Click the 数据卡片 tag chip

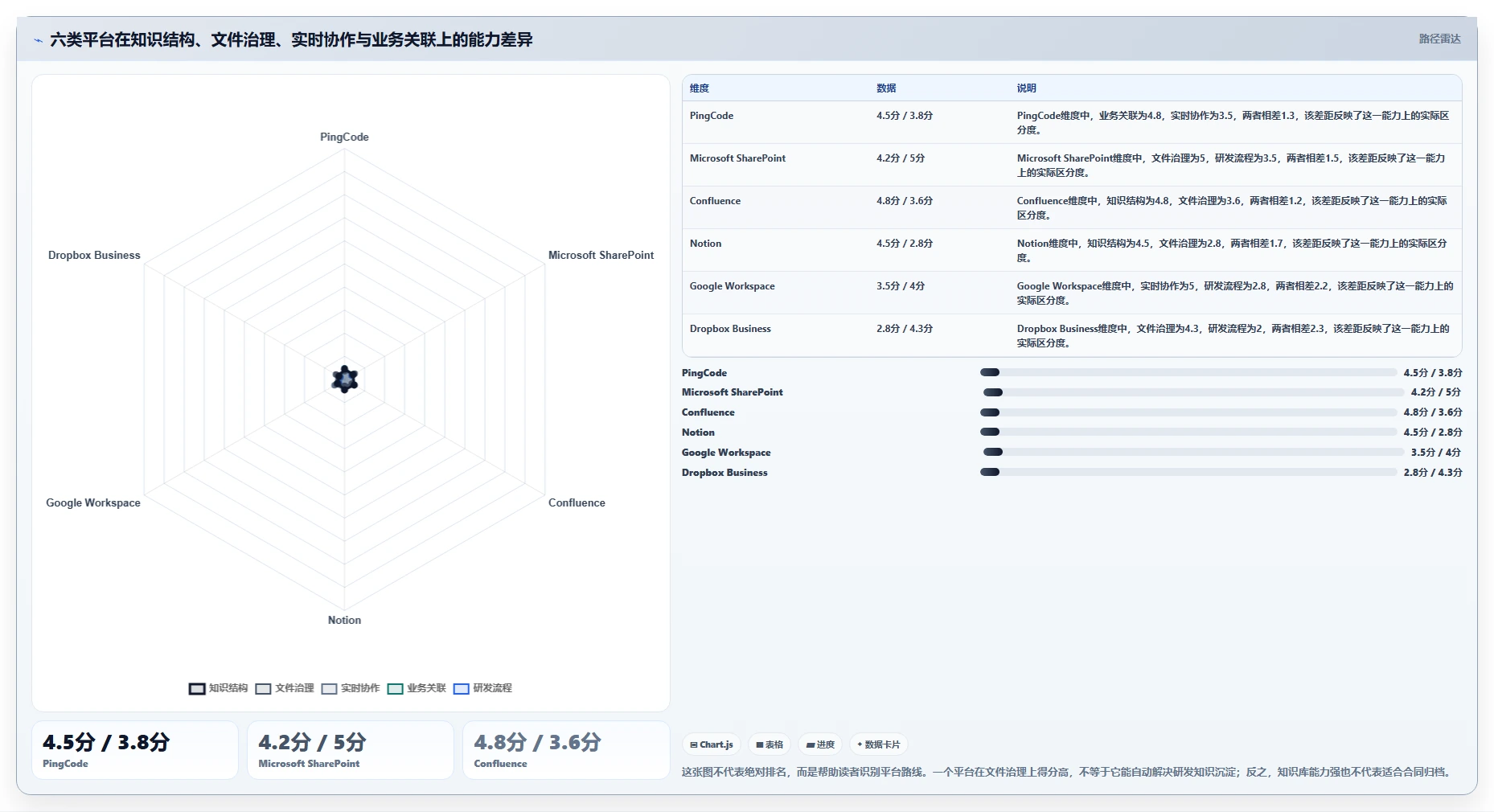pos(879,744)
